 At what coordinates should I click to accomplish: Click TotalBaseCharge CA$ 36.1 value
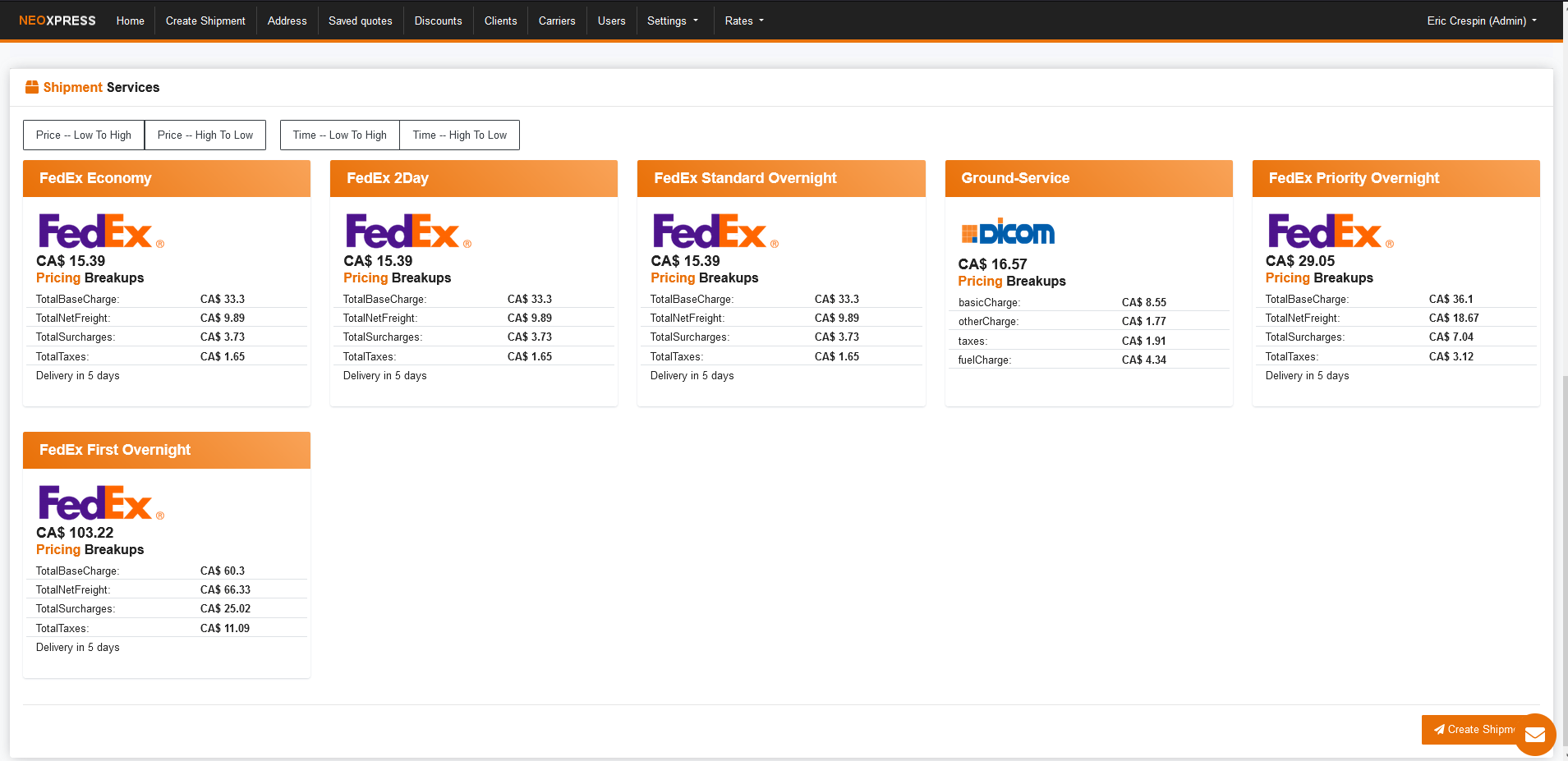point(1451,299)
